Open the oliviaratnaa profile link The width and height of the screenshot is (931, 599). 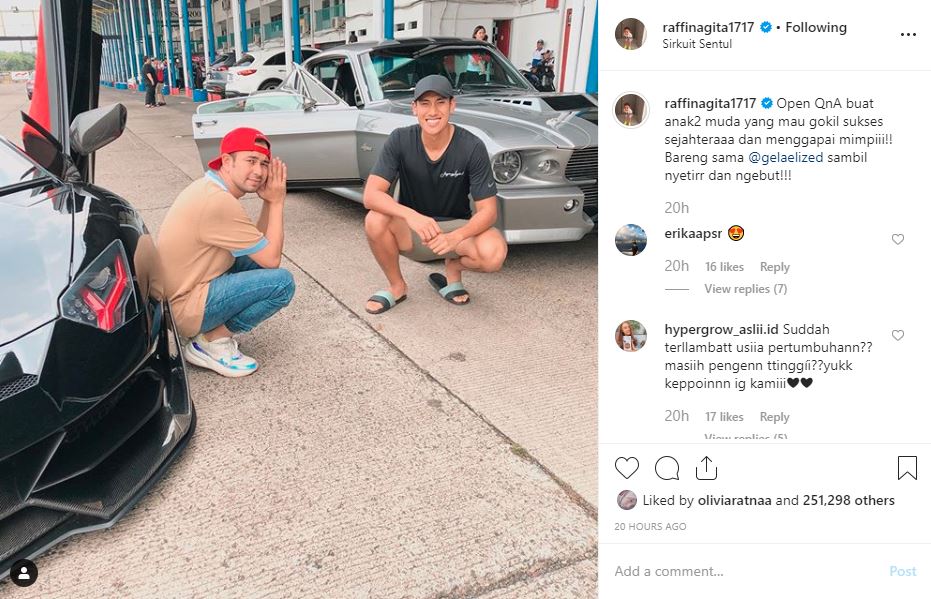tap(734, 500)
